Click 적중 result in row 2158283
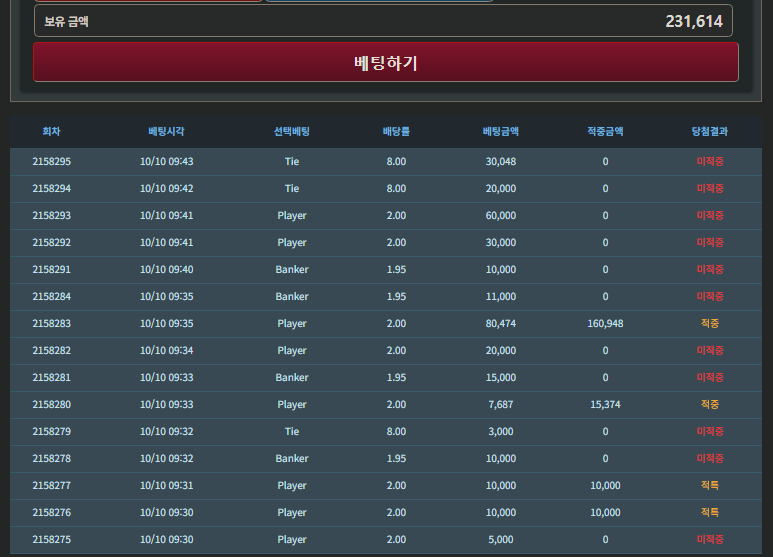Viewport: 773px width, 557px height. [x=710, y=324]
